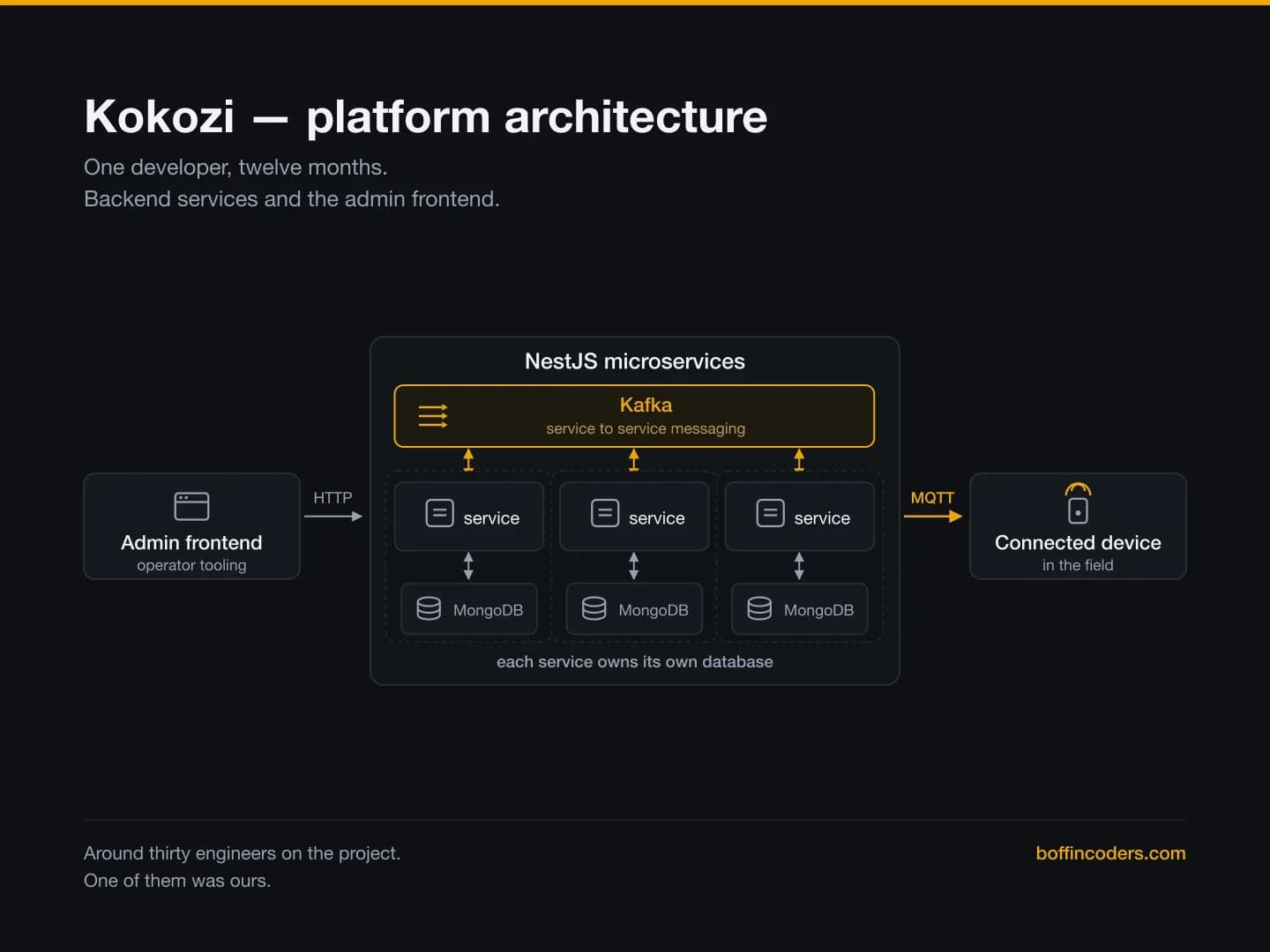Click the 'in the field' caption

click(1078, 565)
